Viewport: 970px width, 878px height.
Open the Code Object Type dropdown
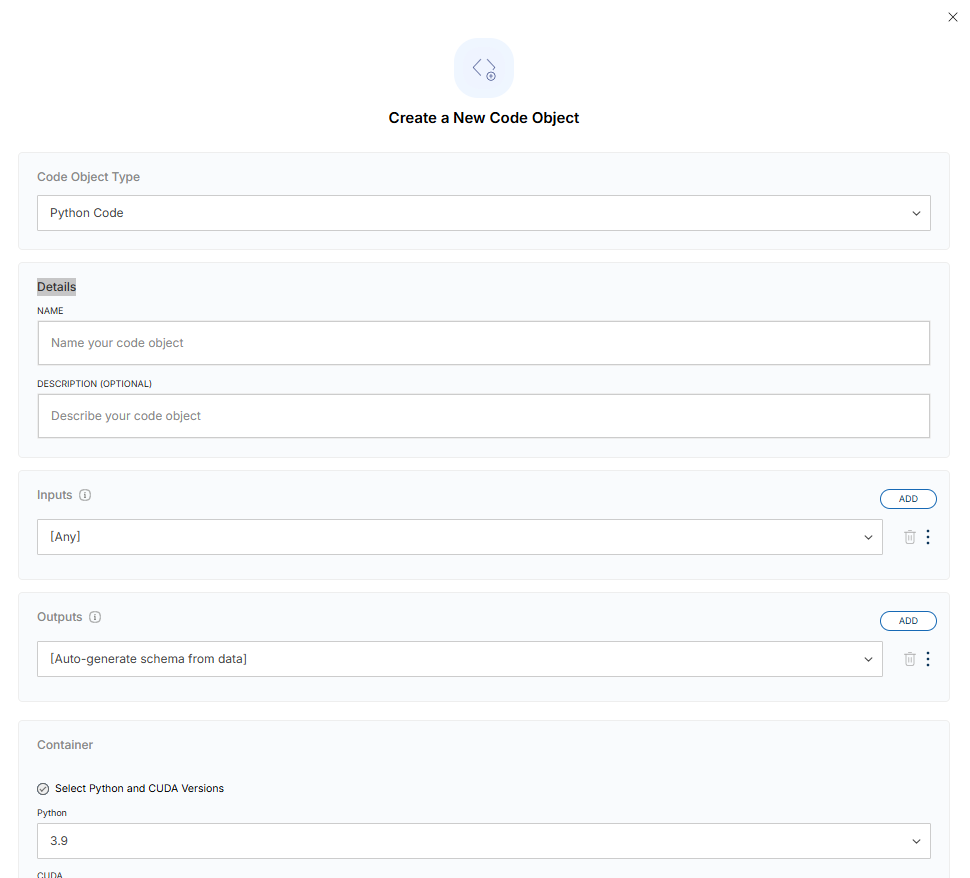tap(484, 213)
